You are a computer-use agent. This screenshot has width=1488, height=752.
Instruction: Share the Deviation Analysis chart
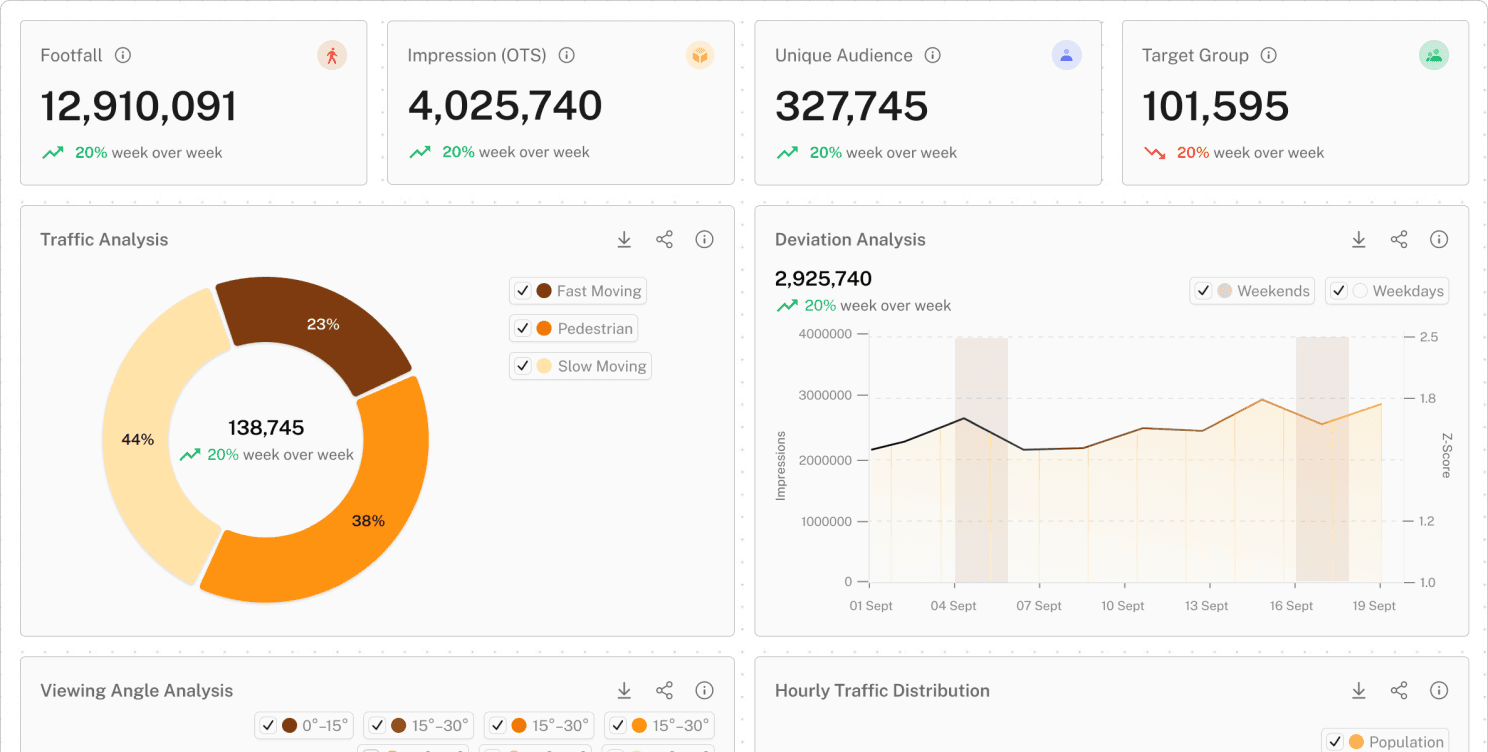[1399, 240]
